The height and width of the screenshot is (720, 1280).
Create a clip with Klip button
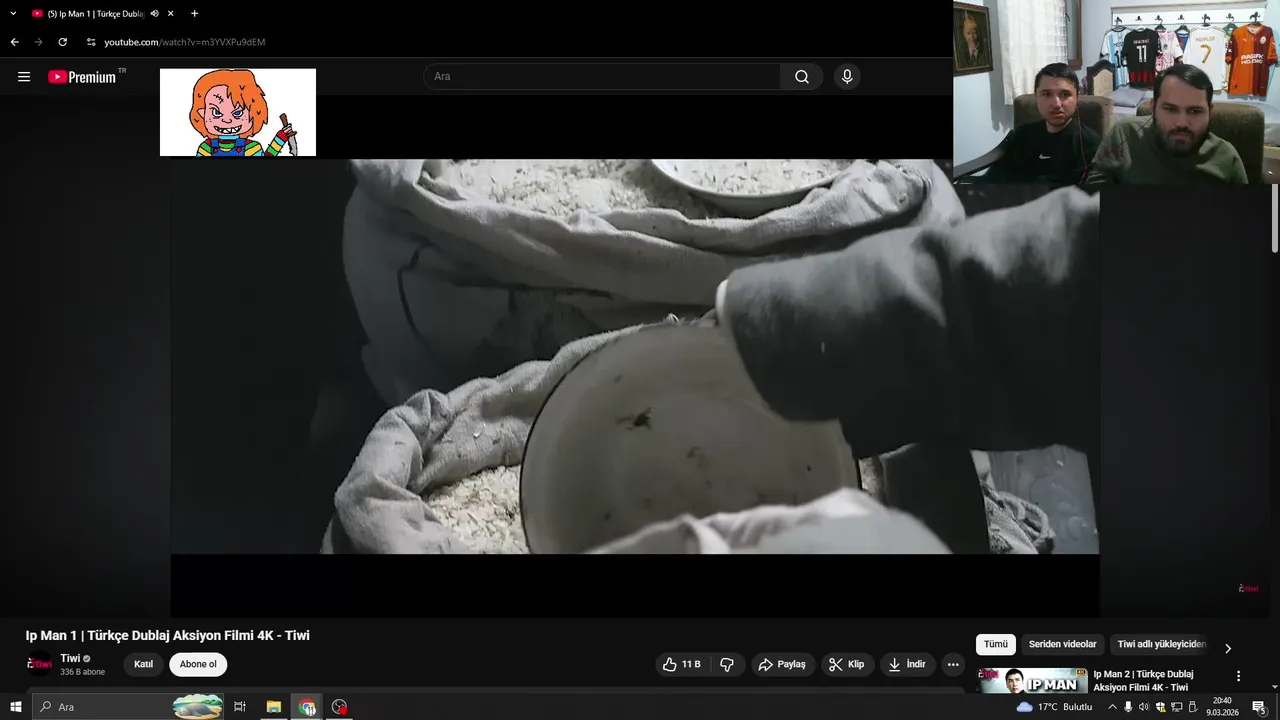coord(847,664)
